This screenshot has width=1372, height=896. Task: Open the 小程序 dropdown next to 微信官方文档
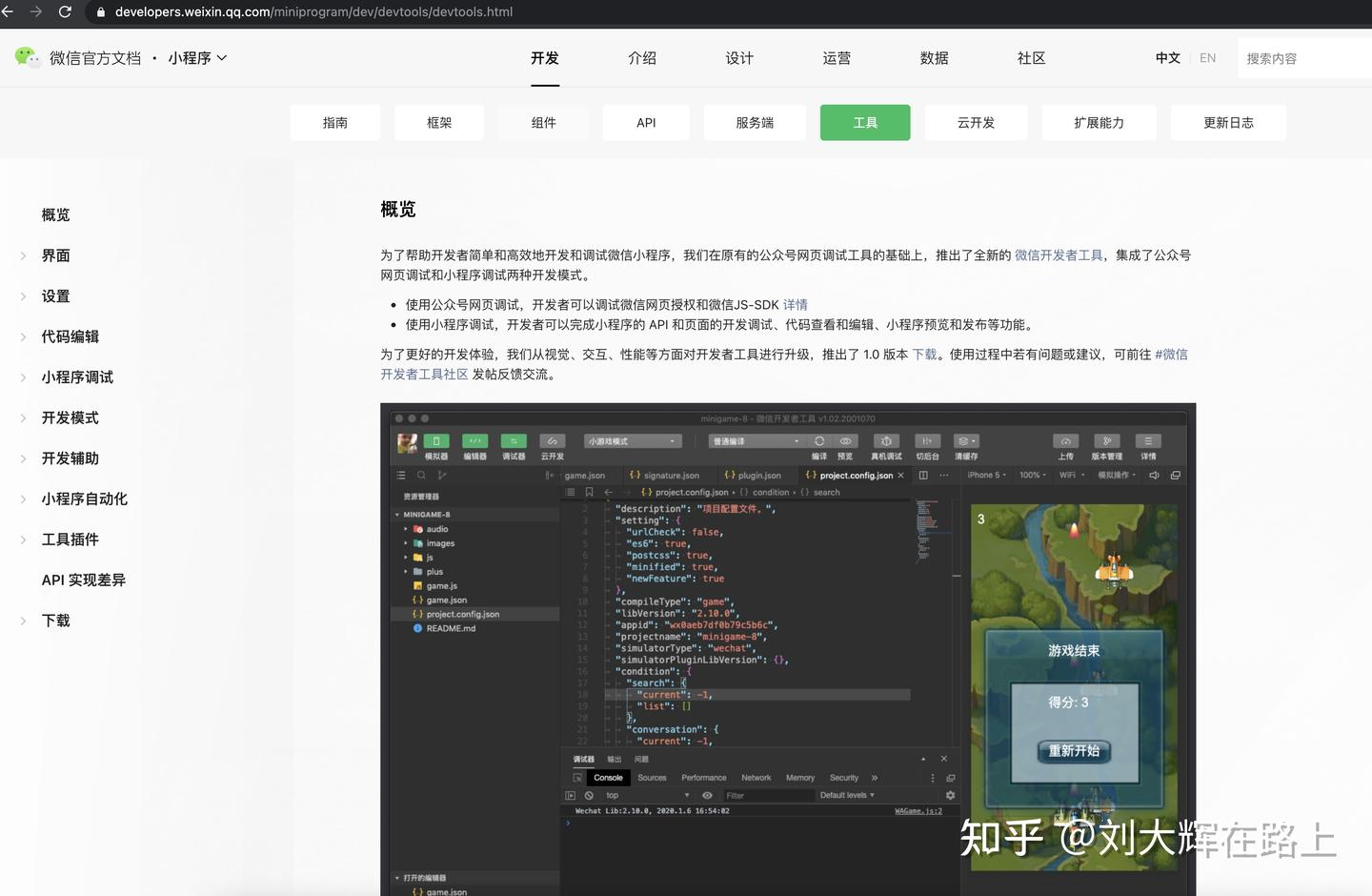197,58
